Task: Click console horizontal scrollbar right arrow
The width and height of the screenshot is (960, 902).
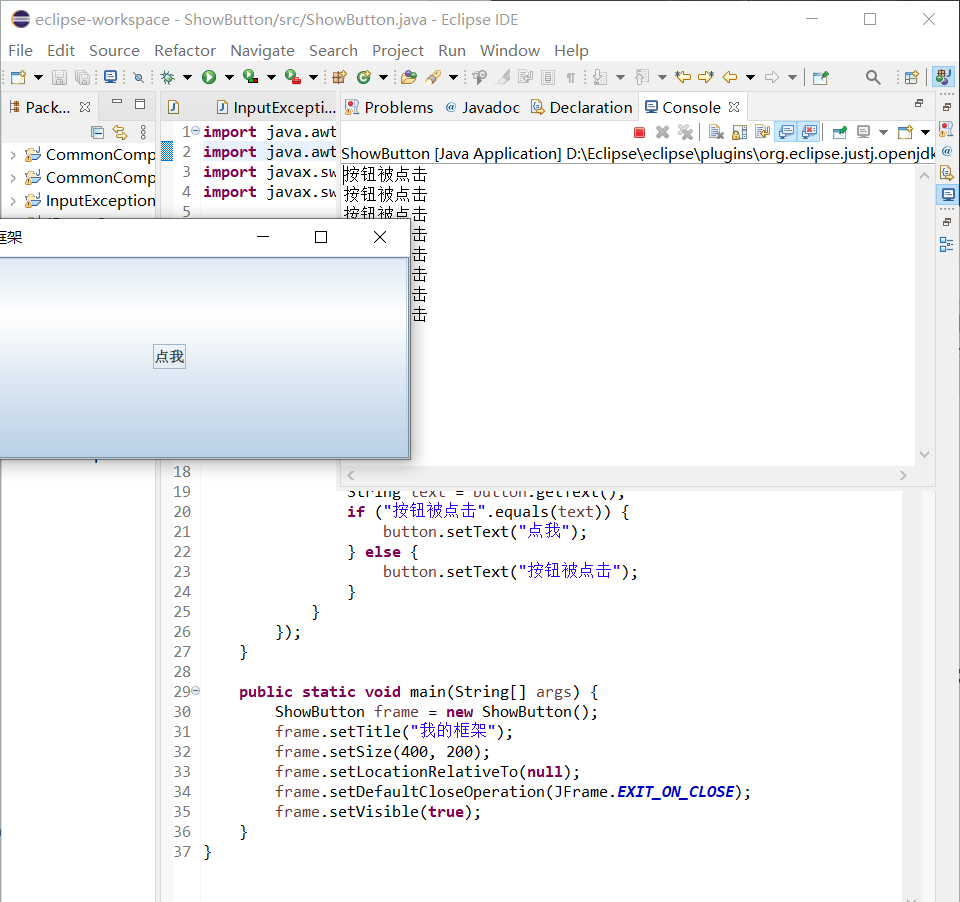Action: click(x=903, y=475)
